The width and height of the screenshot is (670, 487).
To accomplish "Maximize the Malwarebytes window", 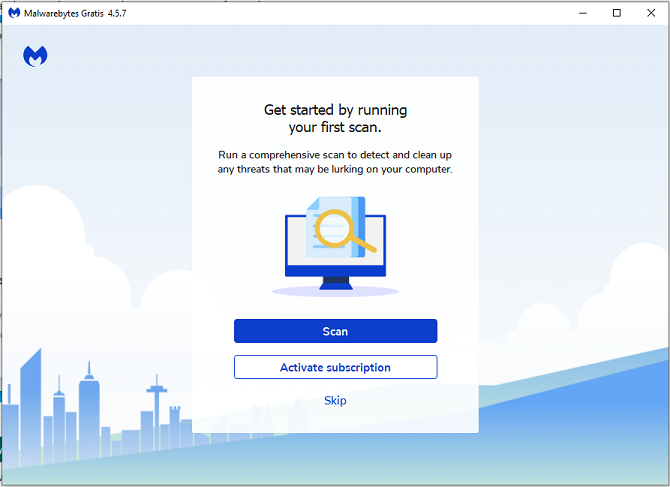I will (616, 13).
